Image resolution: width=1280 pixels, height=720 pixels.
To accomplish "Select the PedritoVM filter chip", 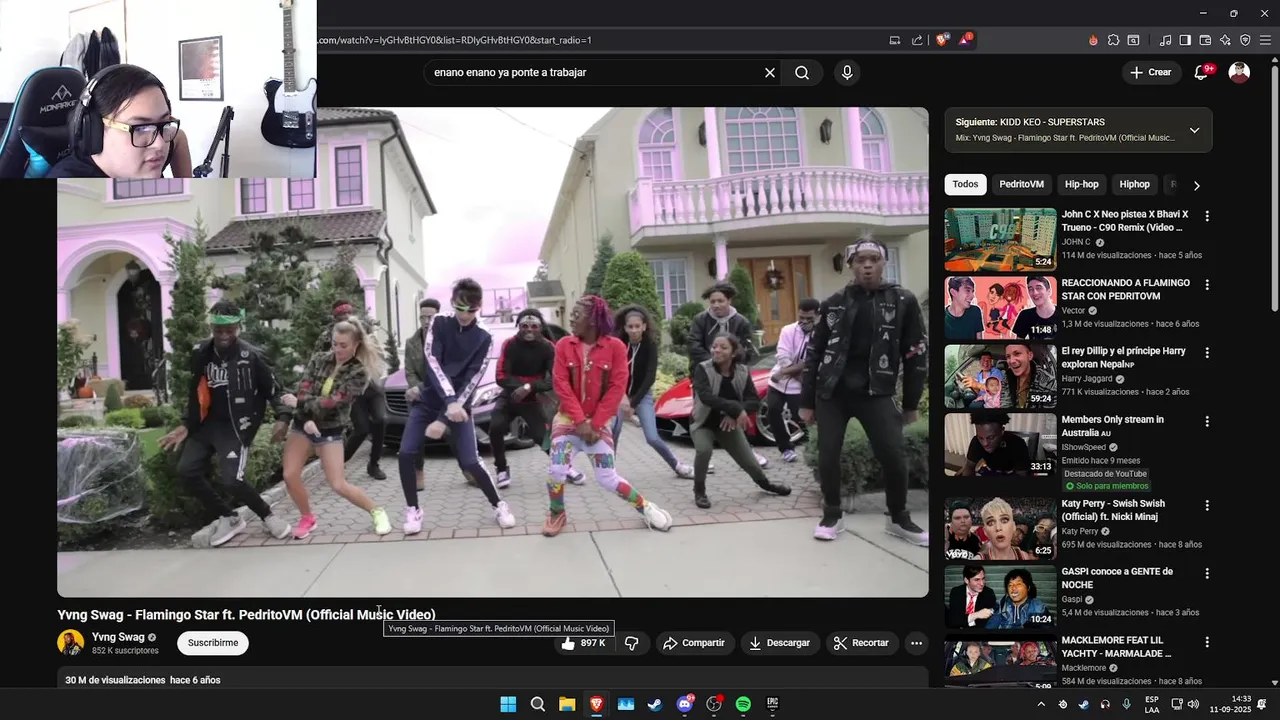I will 1021,184.
